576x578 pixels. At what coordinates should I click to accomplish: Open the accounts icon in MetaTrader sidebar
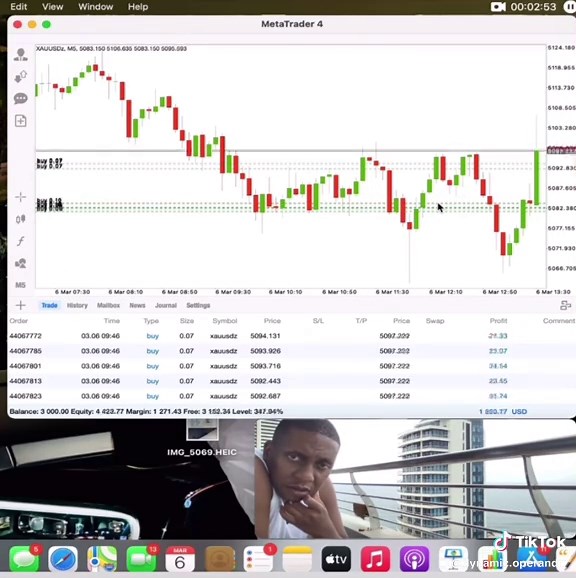(21, 55)
